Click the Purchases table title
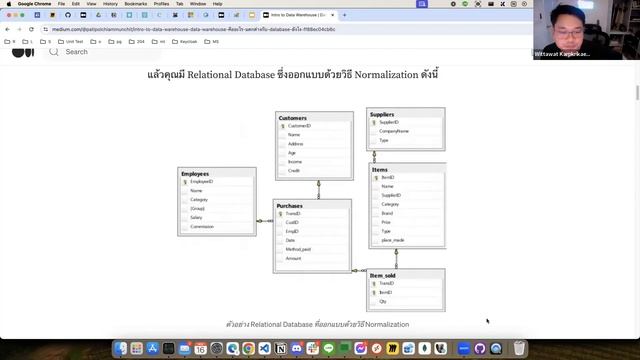Screen dimensions: 640x360 point(289,206)
